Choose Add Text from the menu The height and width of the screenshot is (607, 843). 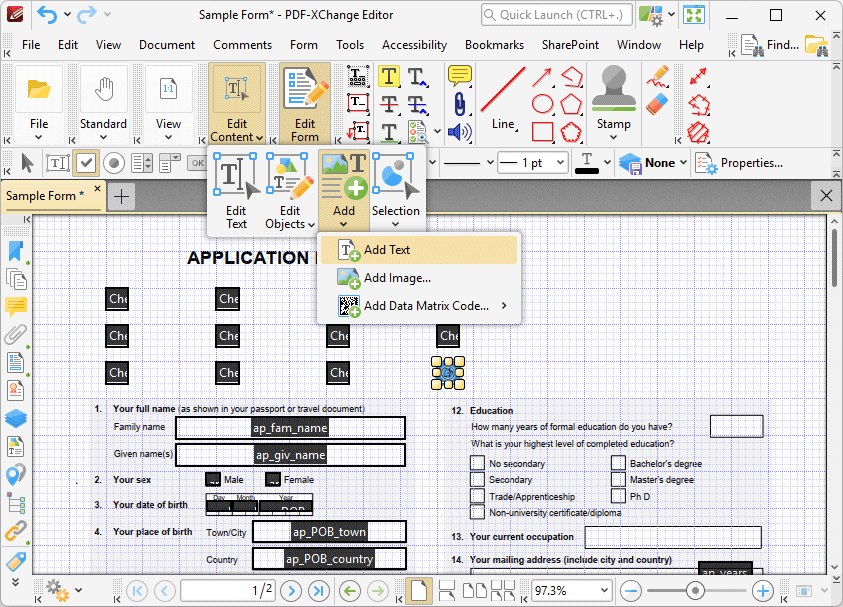pyautogui.click(x=419, y=250)
